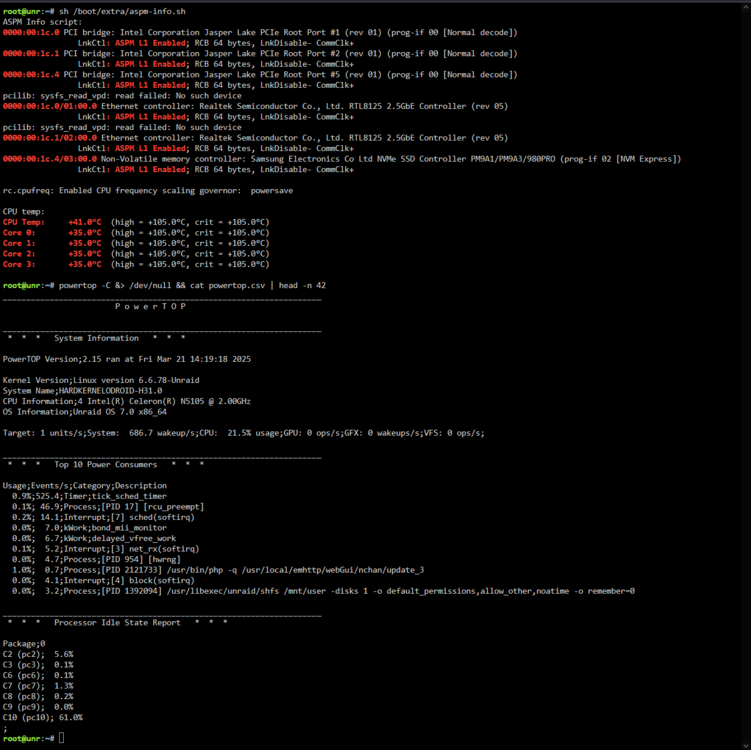
Task: Click the 'Top 10 Power Consumers' header
Action: tap(105, 464)
